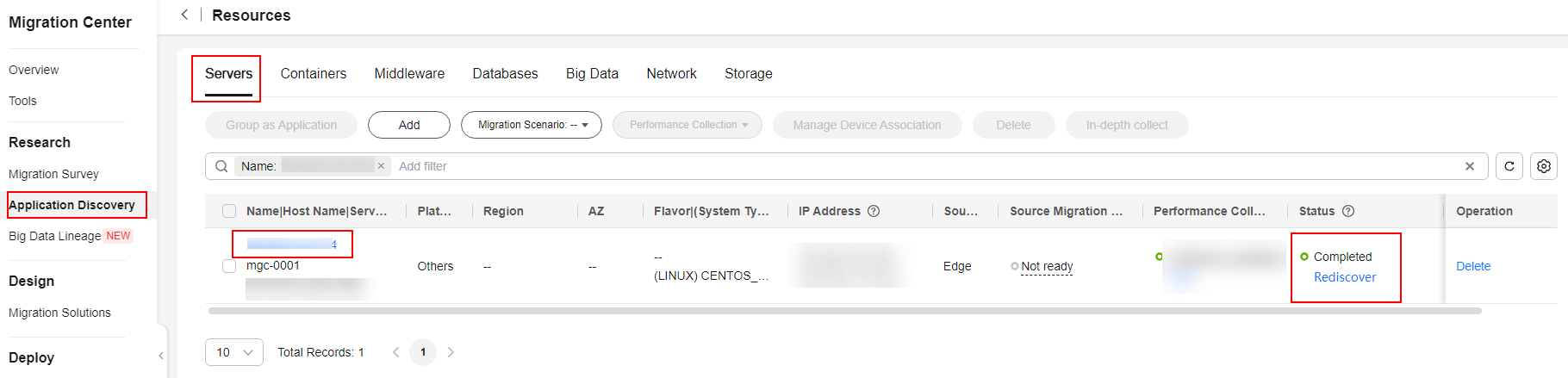Clear the search filter bar
The image size is (1568, 378).
[1470, 166]
